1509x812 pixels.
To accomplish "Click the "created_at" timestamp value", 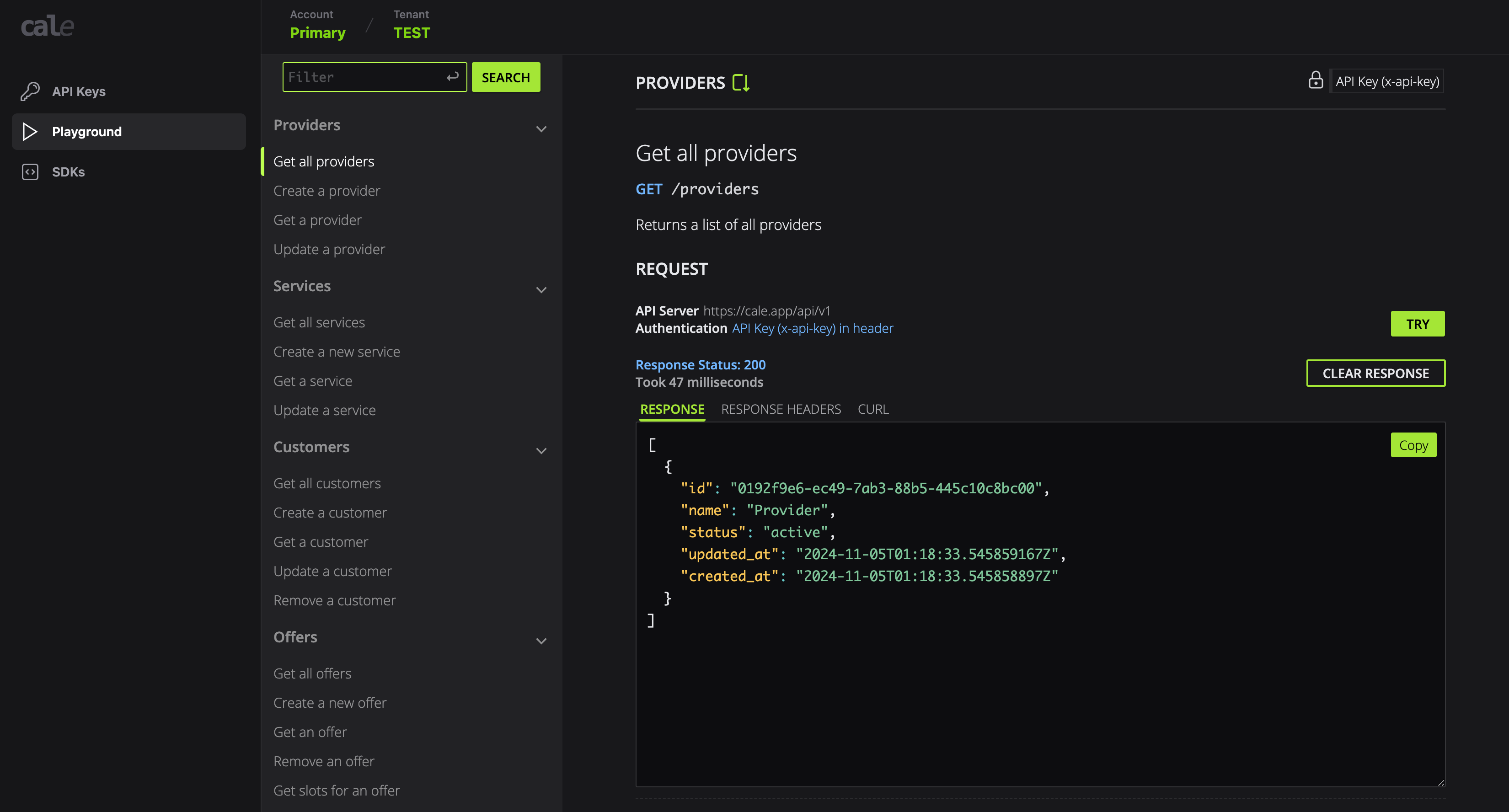I will [927, 576].
